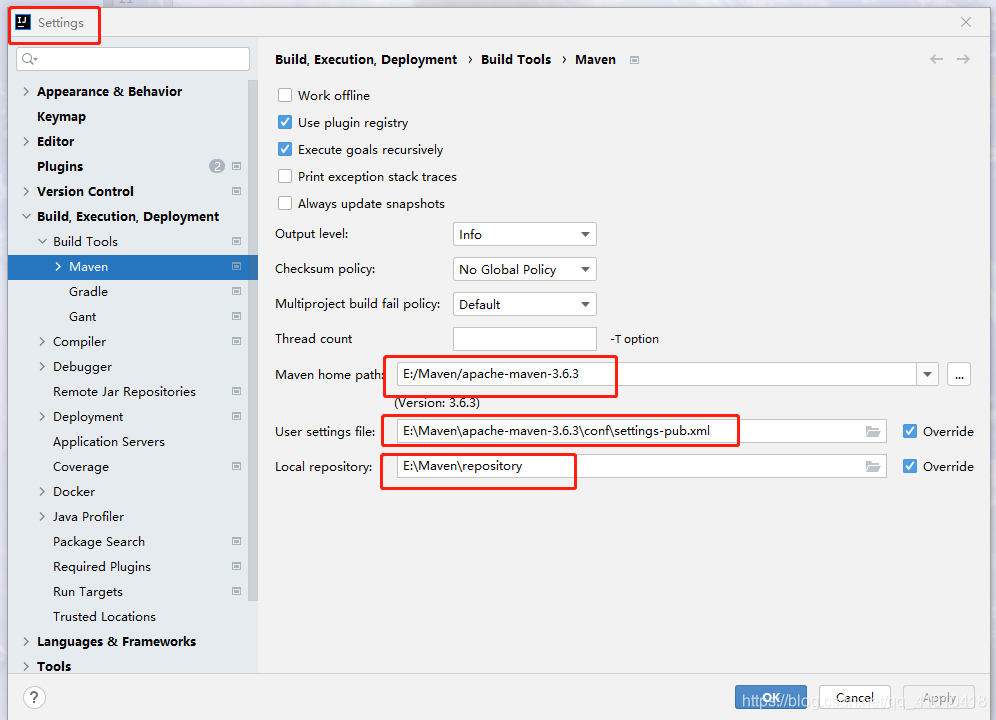Image resolution: width=996 pixels, height=720 pixels.
Task: Expand the Maven sub-settings chevron
Action: tap(58, 266)
